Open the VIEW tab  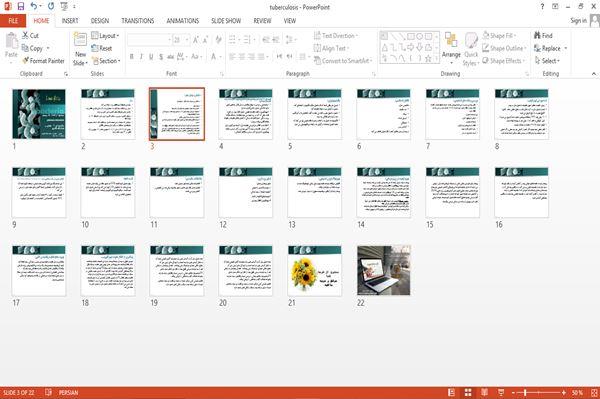coord(290,21)
